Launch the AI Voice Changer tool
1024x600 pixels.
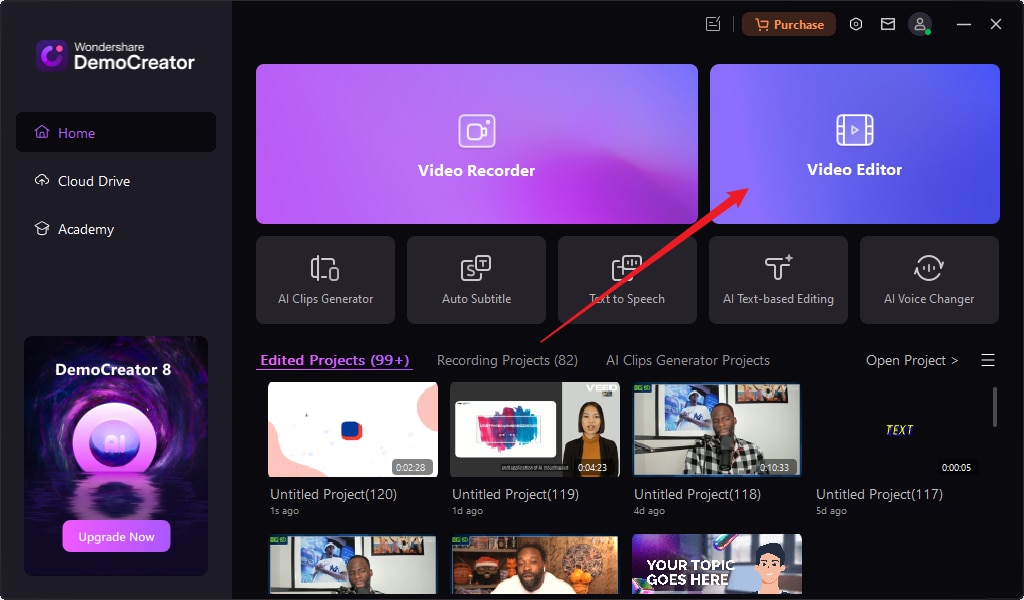click(x=929, y=280)
